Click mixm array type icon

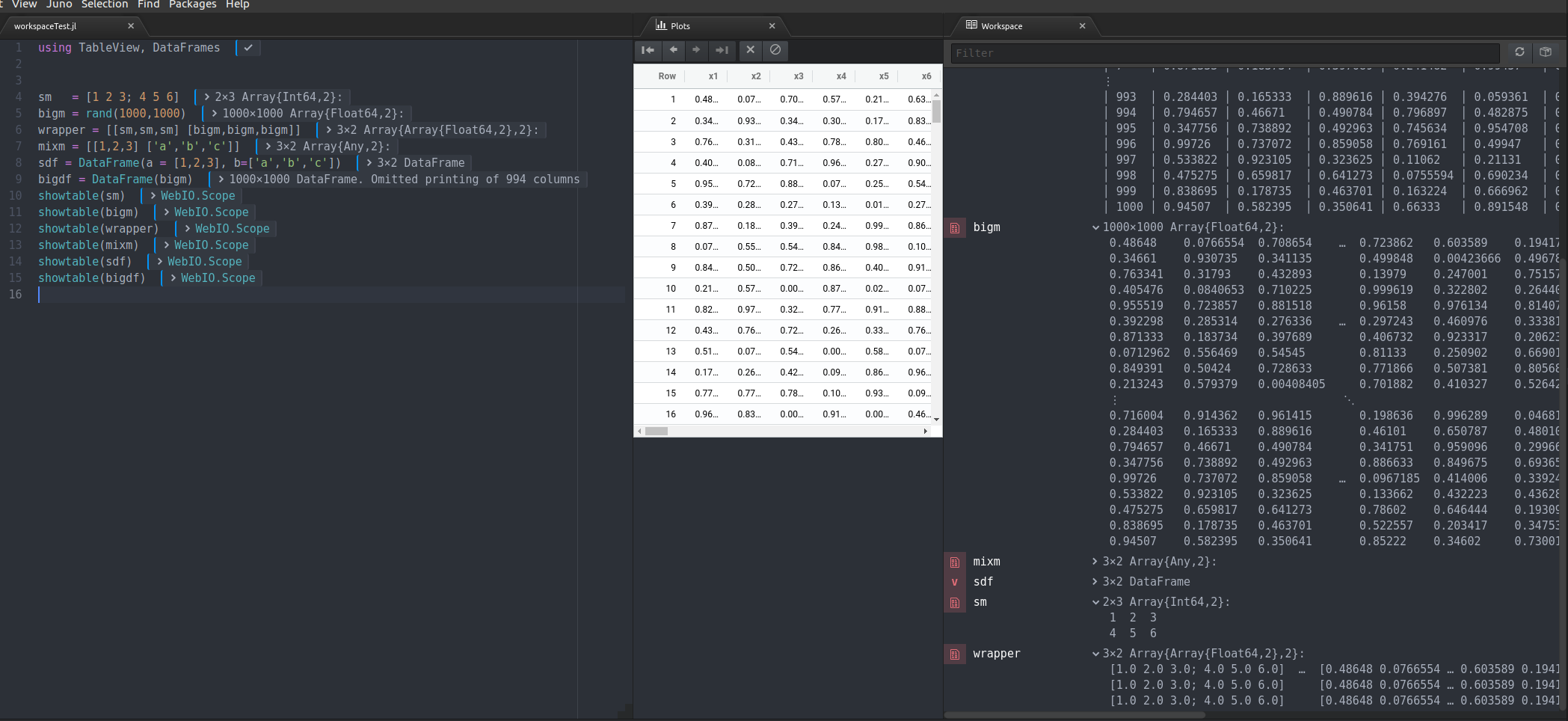coord(955,562)
